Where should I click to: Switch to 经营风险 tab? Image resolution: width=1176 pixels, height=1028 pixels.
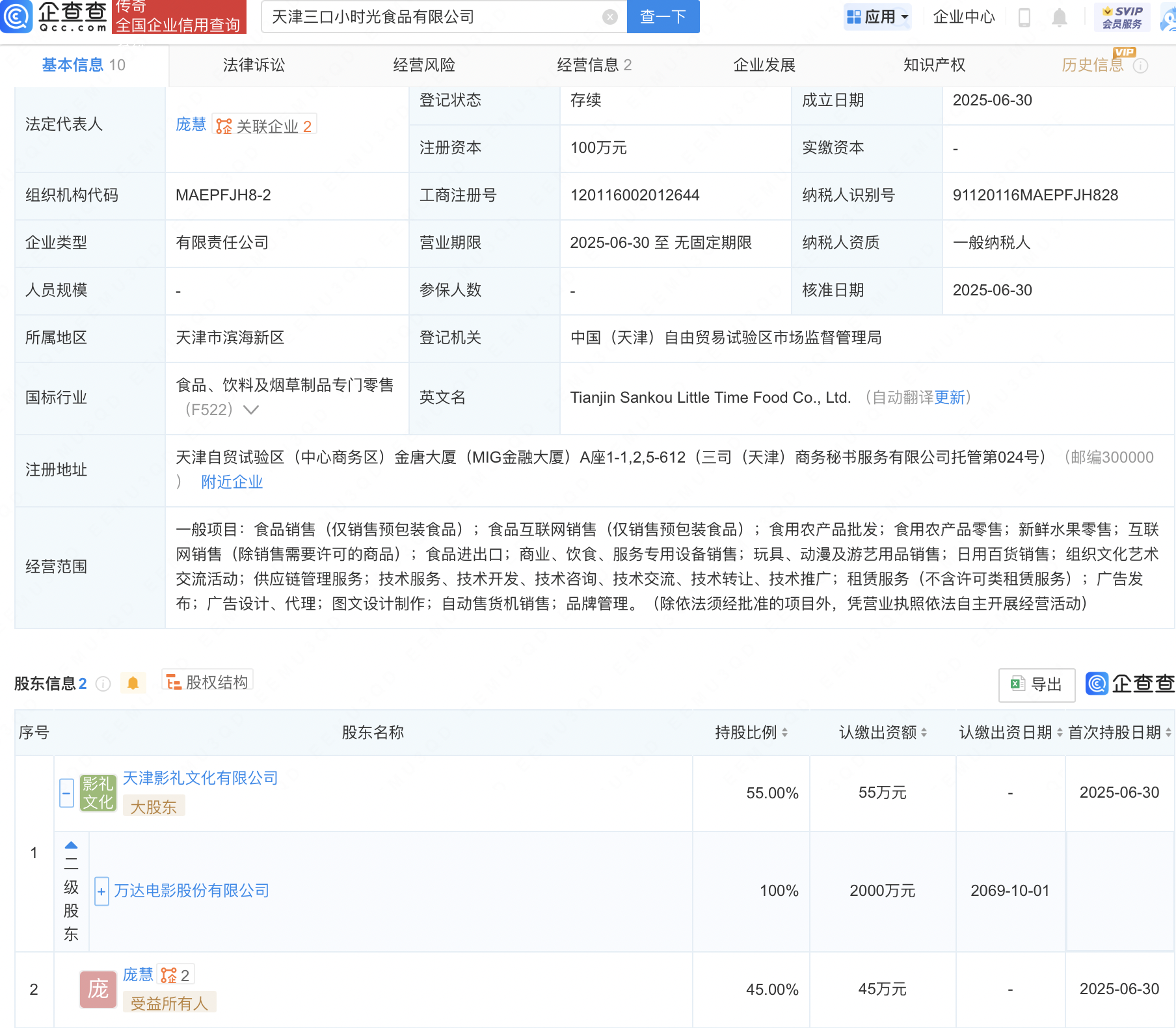tap(424, 65)
